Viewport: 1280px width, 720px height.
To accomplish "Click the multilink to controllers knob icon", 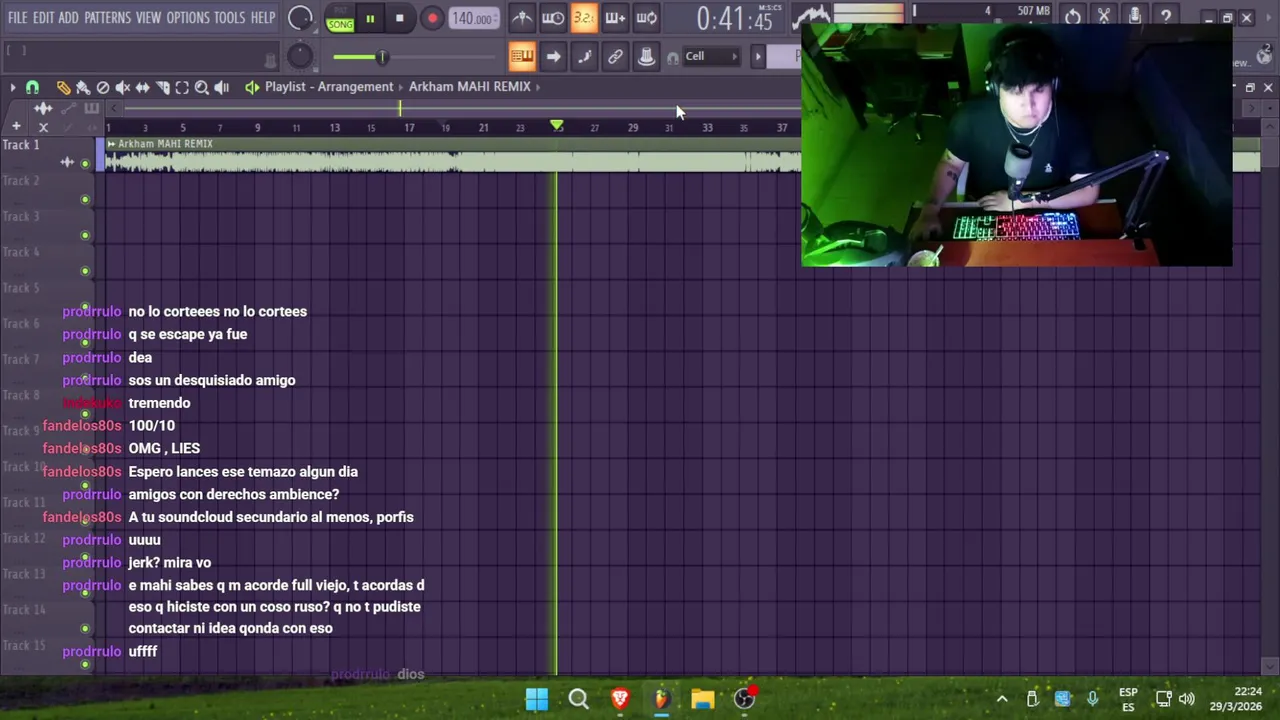I will [x=646, y=56].
